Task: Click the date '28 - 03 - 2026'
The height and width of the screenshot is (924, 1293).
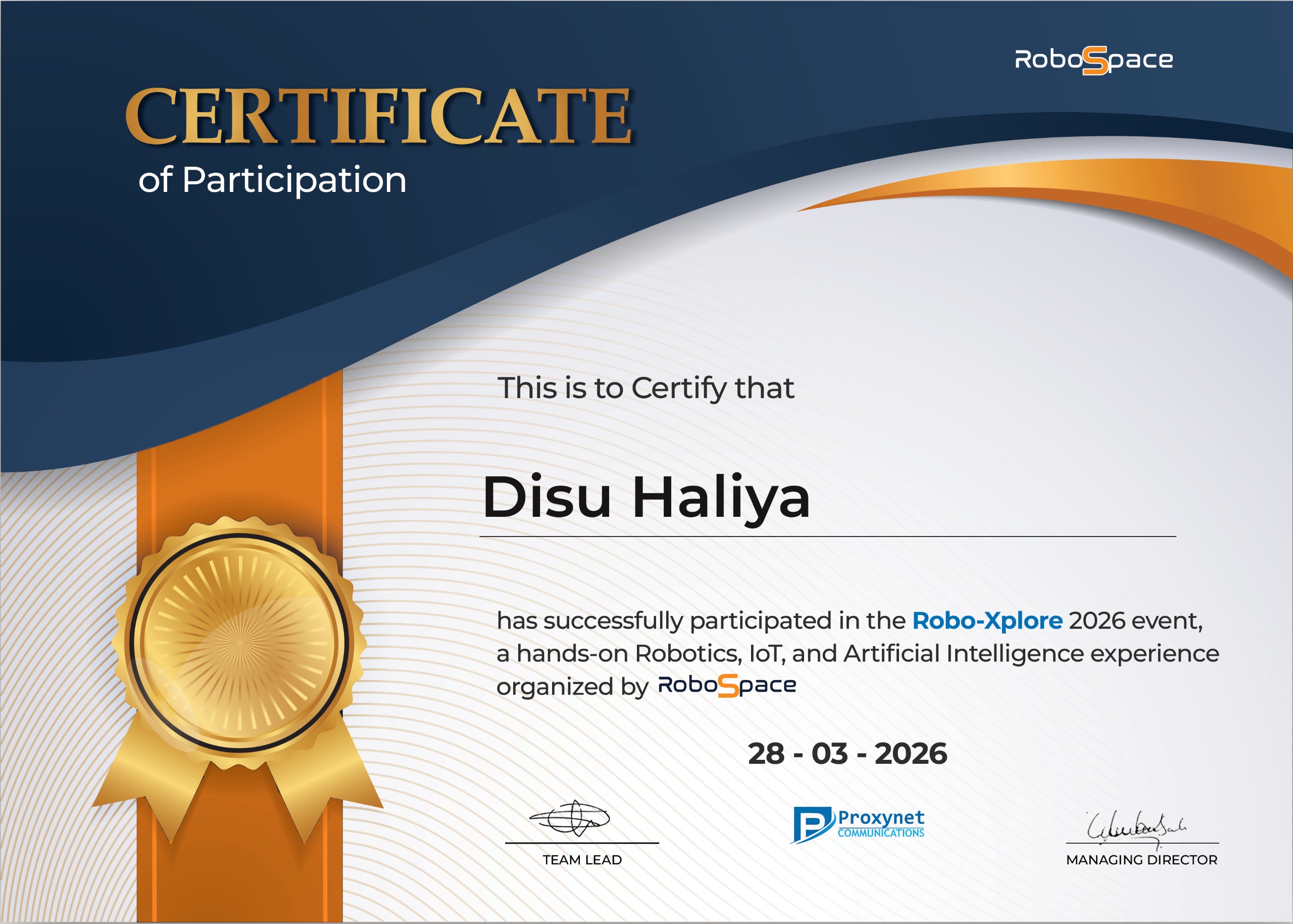Action: point(848,753)
